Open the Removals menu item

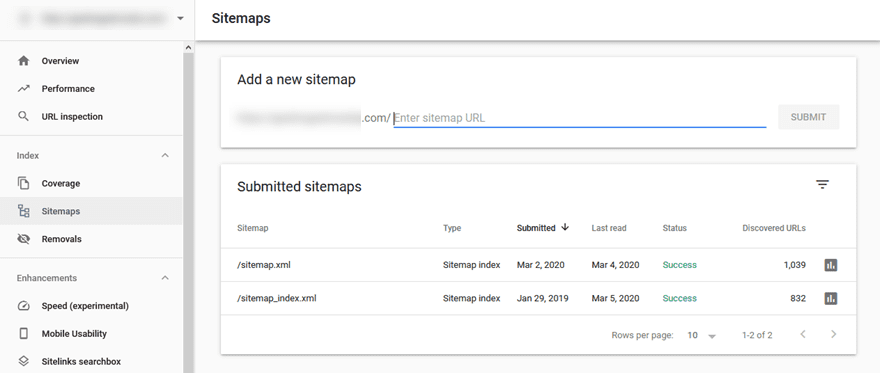tap(91, 239)
